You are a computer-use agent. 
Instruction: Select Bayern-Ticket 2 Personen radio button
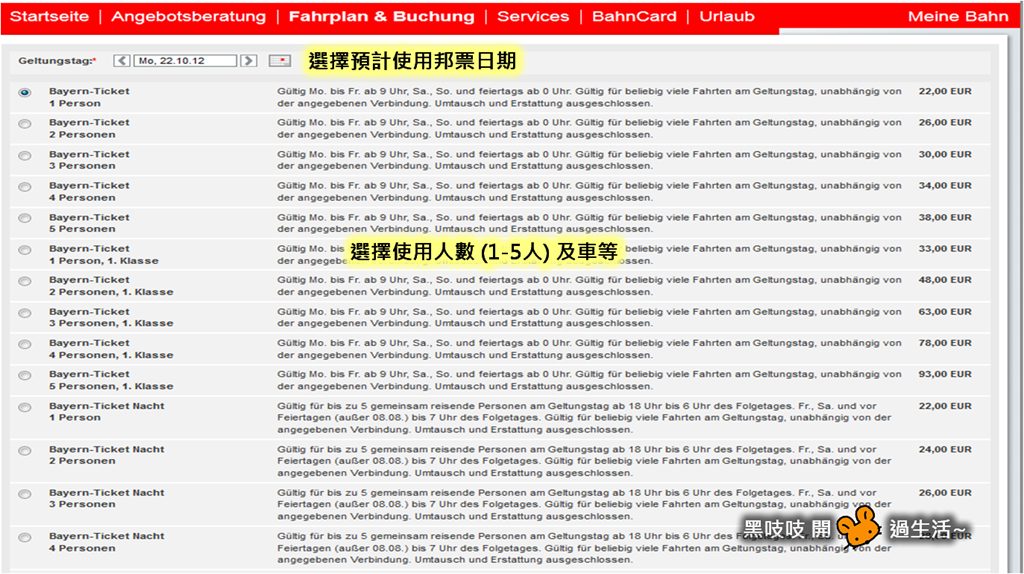pos(25,124)
